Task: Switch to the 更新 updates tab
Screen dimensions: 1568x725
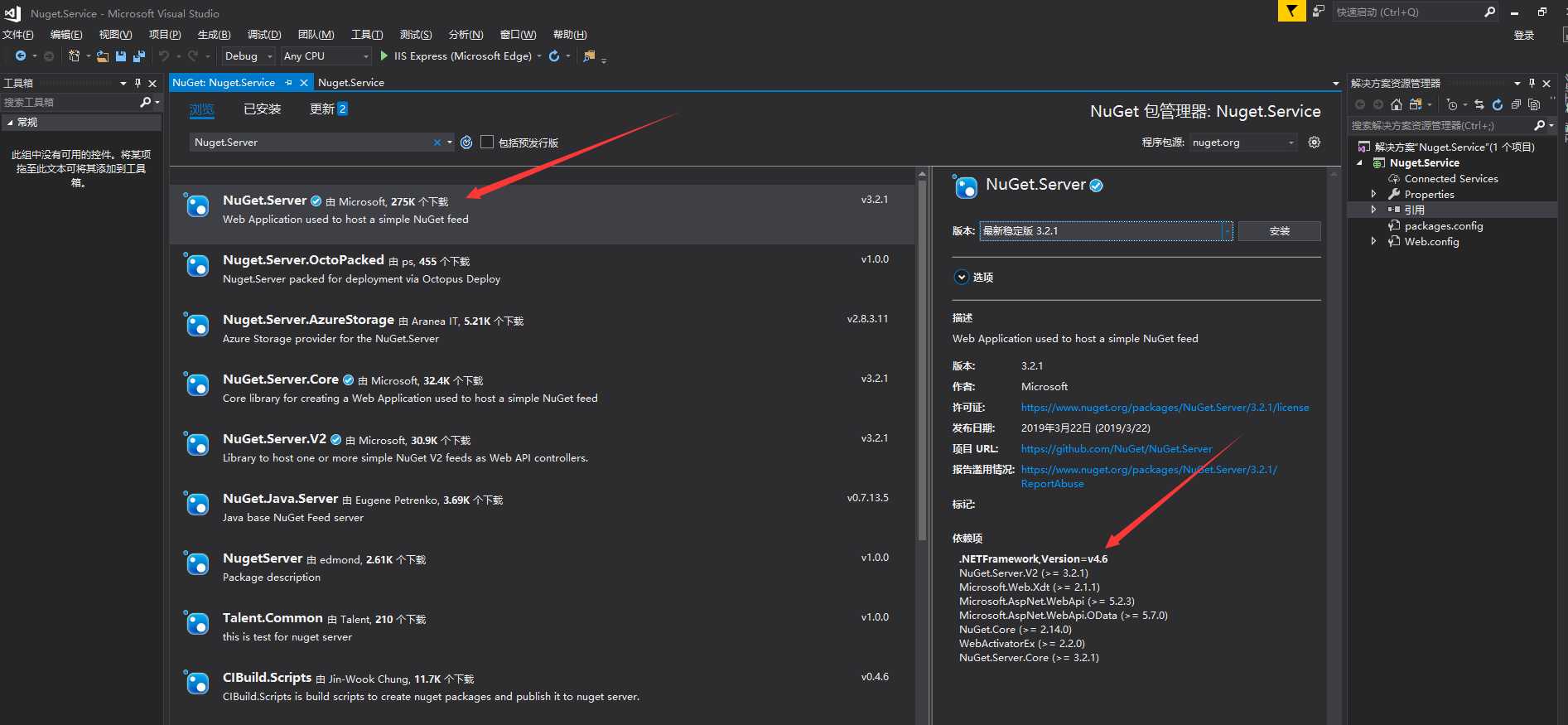Action: [328, 109]
